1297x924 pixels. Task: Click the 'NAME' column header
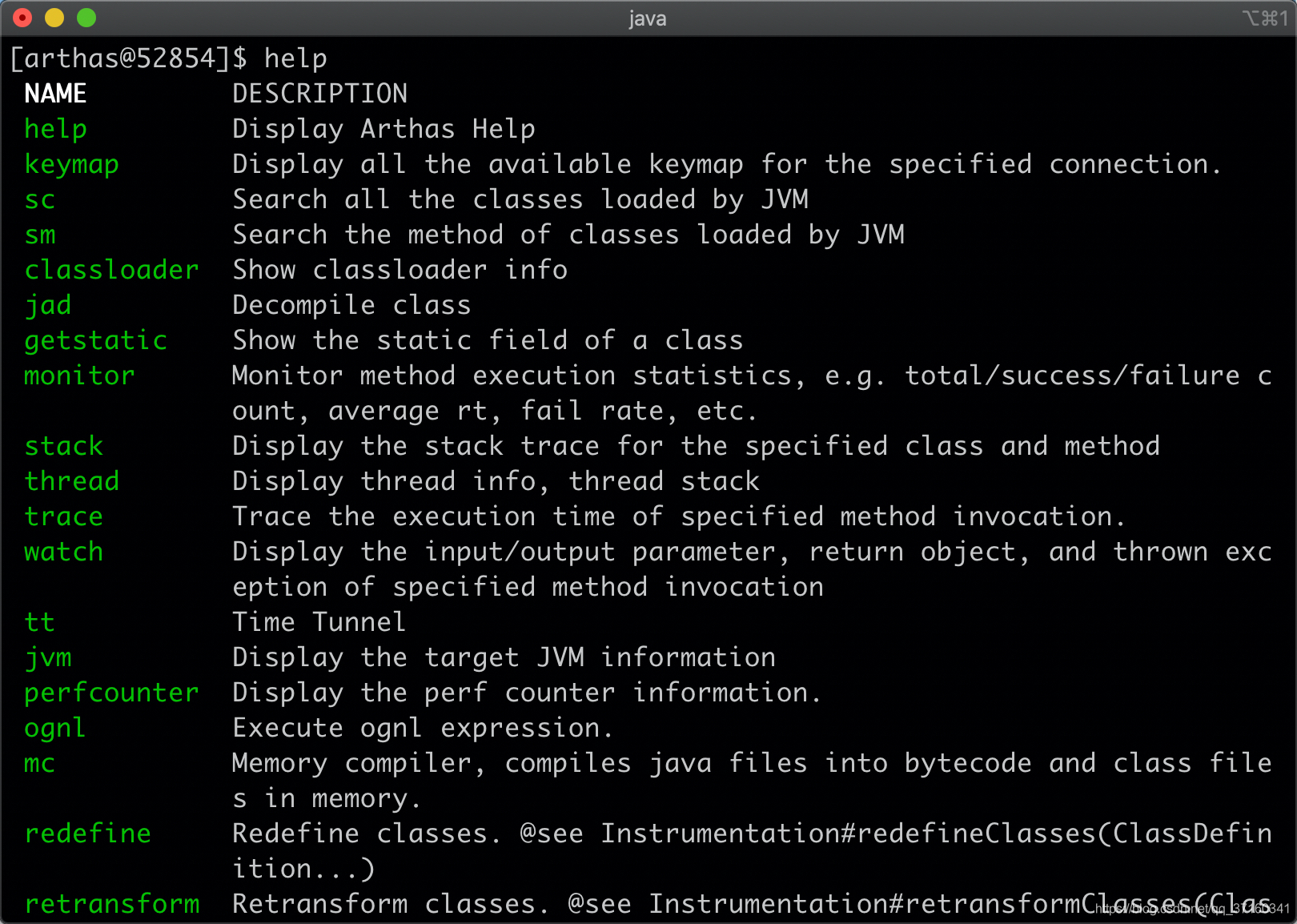pos(55,94)
